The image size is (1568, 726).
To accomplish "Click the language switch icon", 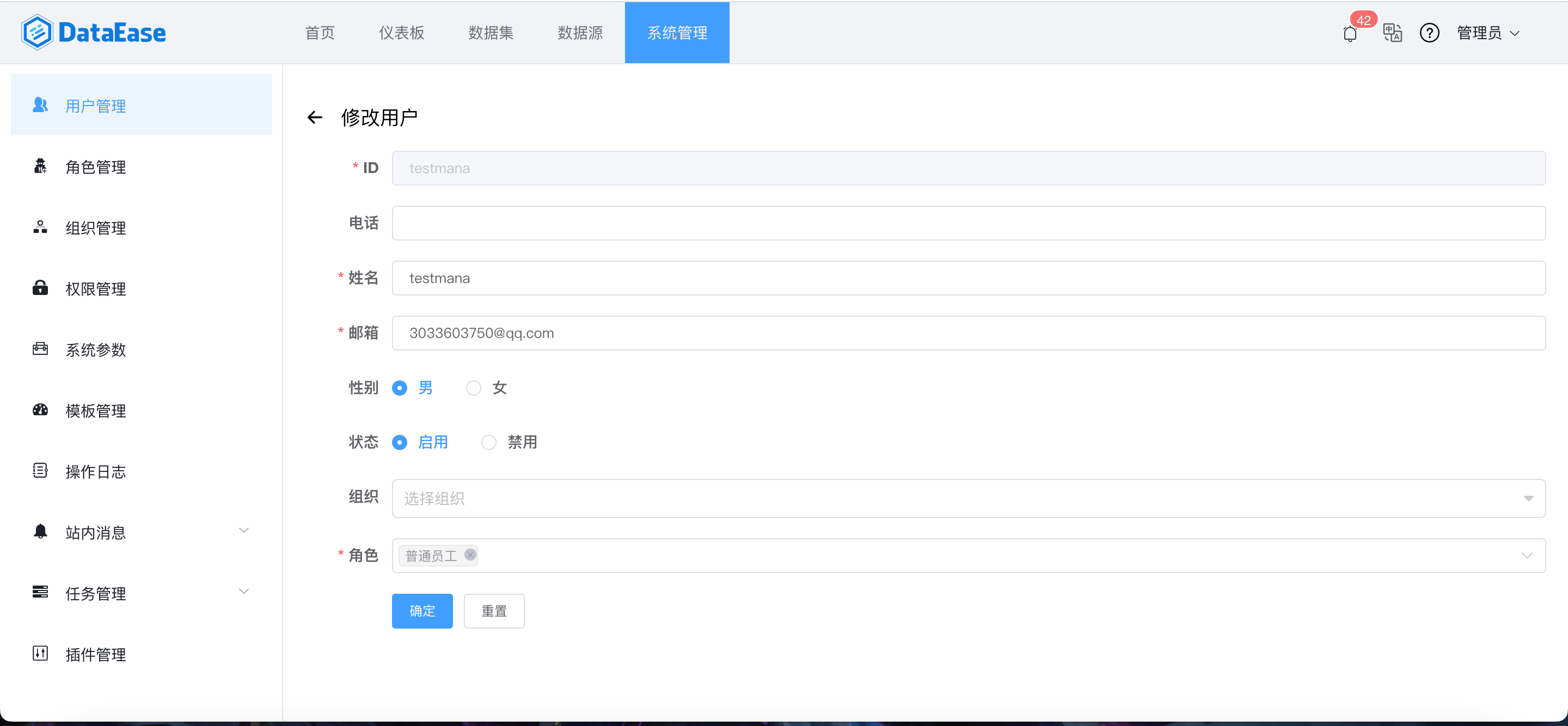I will pos(1392,33).
